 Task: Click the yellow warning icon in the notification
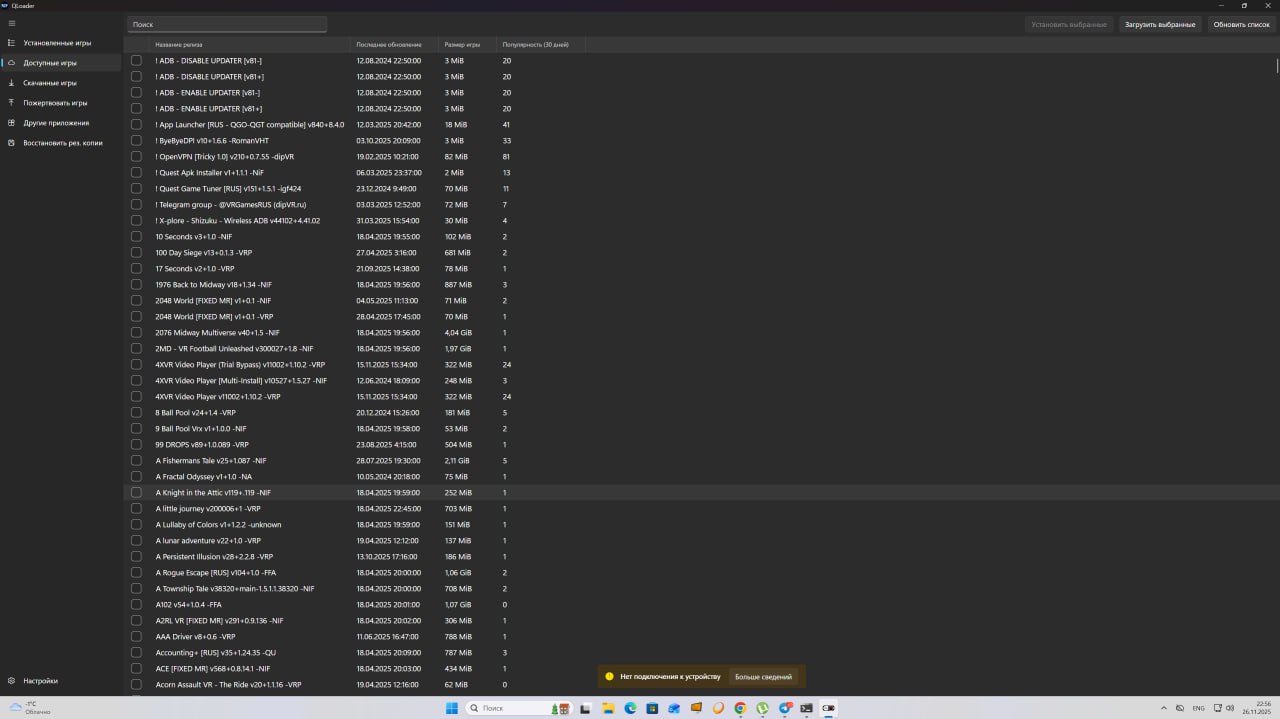(x=609, y=677)
